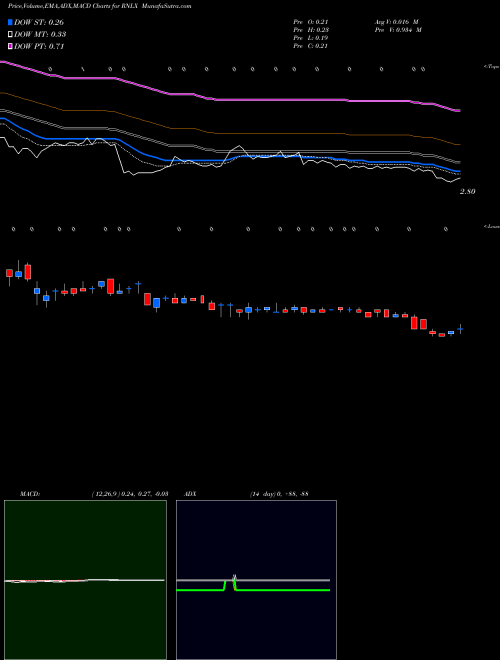Click the 2.80 price label on EMA chart
This screenshot has width=500, height=660.
[x=468, y=192]
